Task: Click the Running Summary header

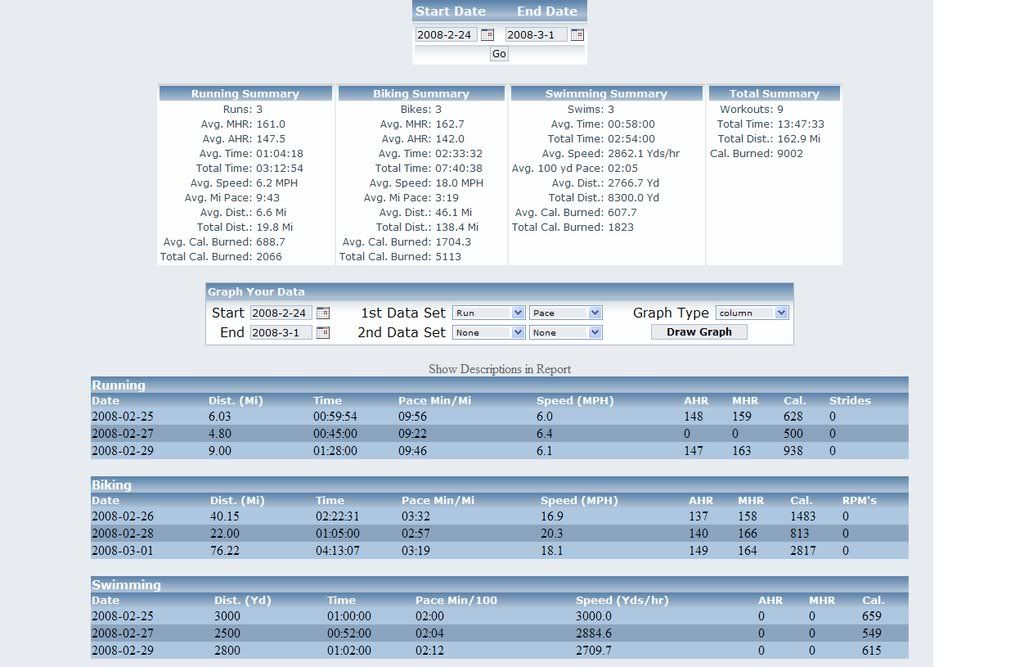Action: (245, 93)
